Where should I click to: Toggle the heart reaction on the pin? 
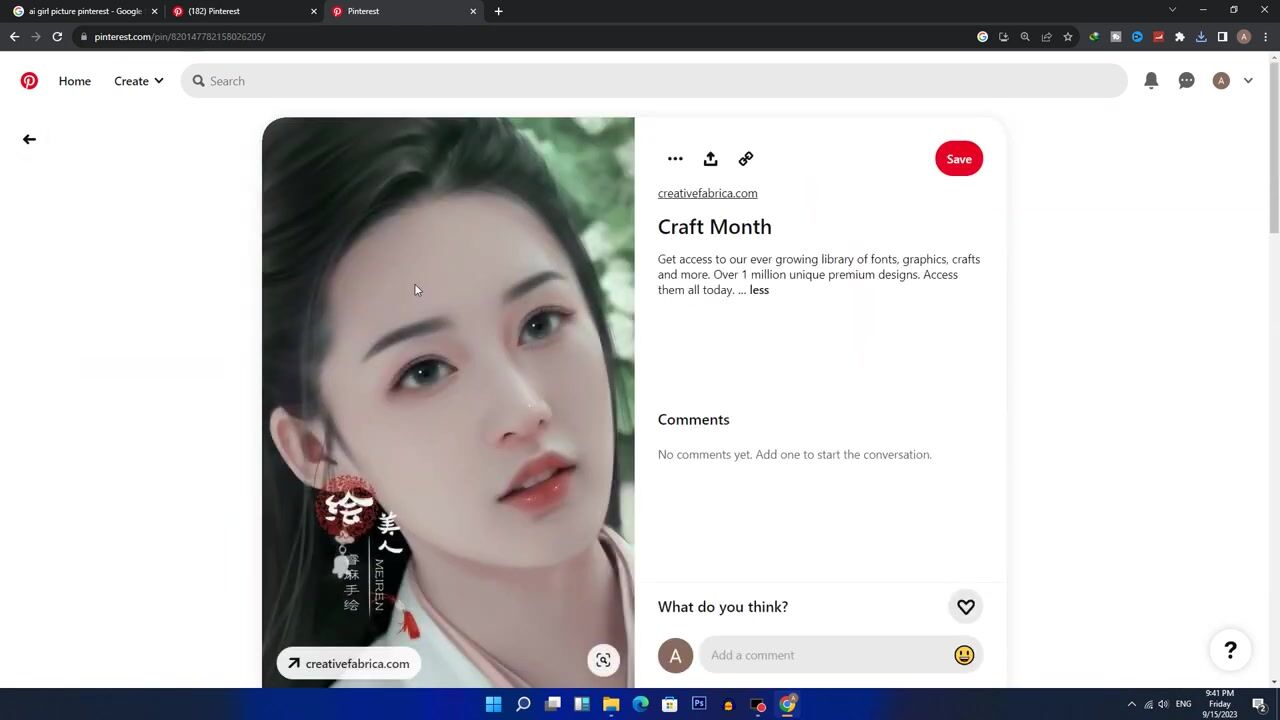click(966, 607)
